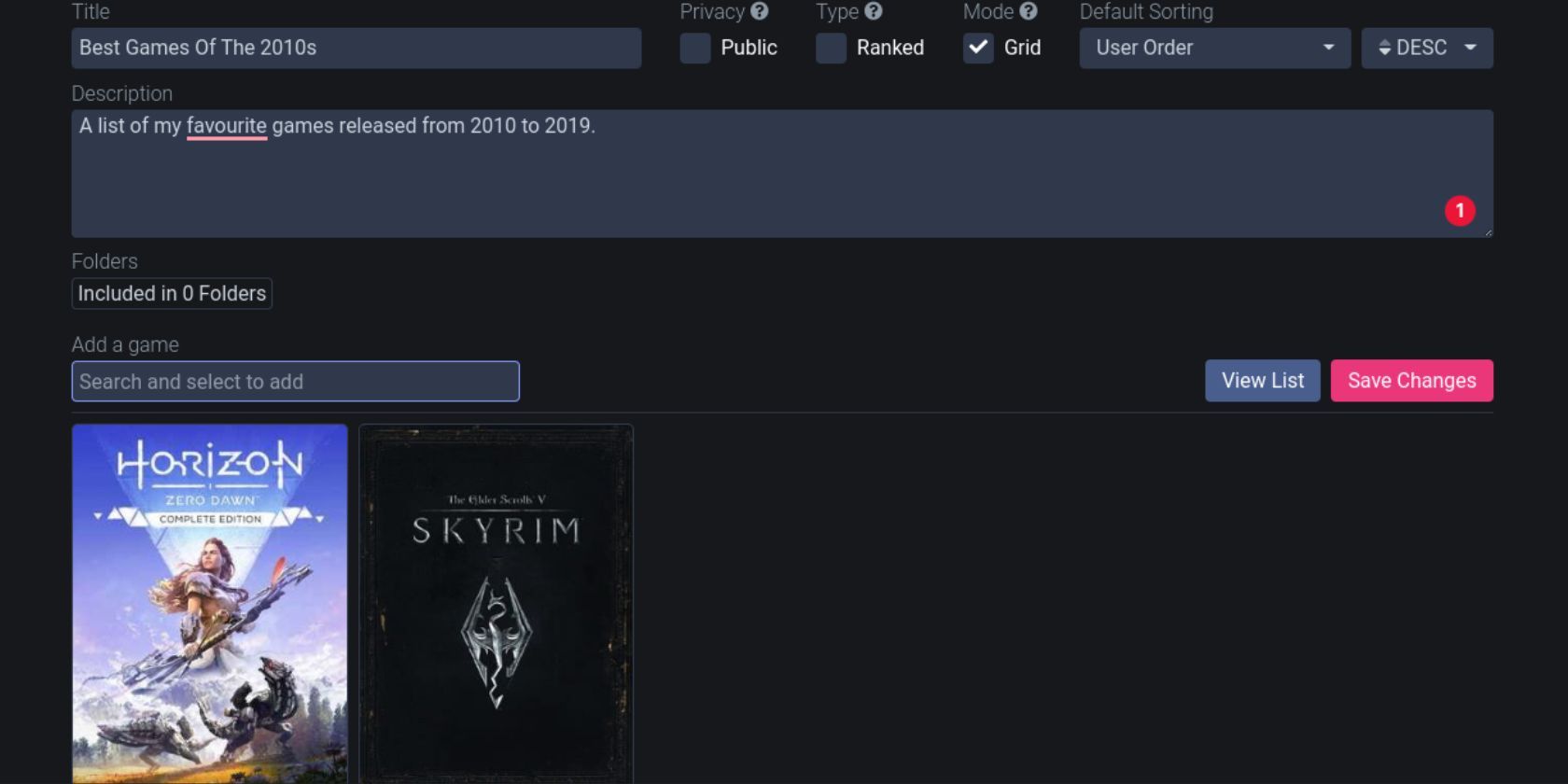Image resolution: width=1568 pixels, height=784 pixels.
Task: Open the Mode help question-mark icon
Action: pyautogui.click(x=1029, y=11)
